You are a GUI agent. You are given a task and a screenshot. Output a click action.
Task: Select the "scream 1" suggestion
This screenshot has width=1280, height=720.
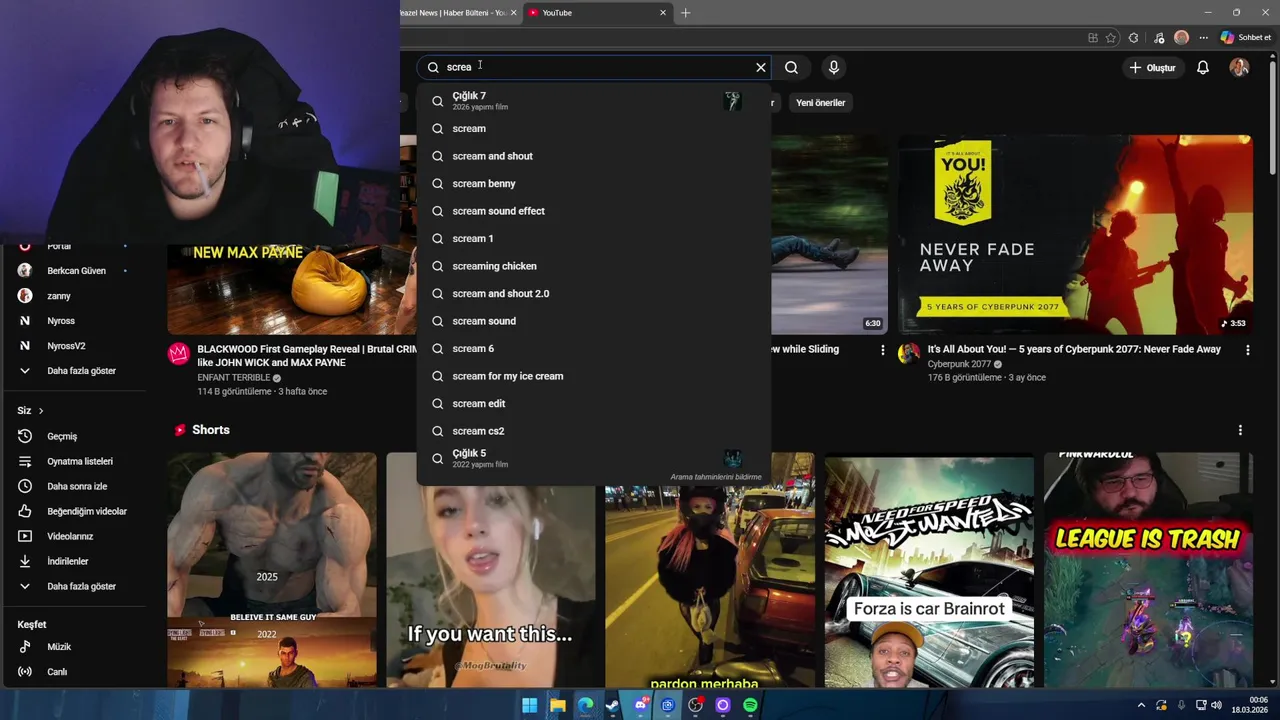tap(594, 238)
